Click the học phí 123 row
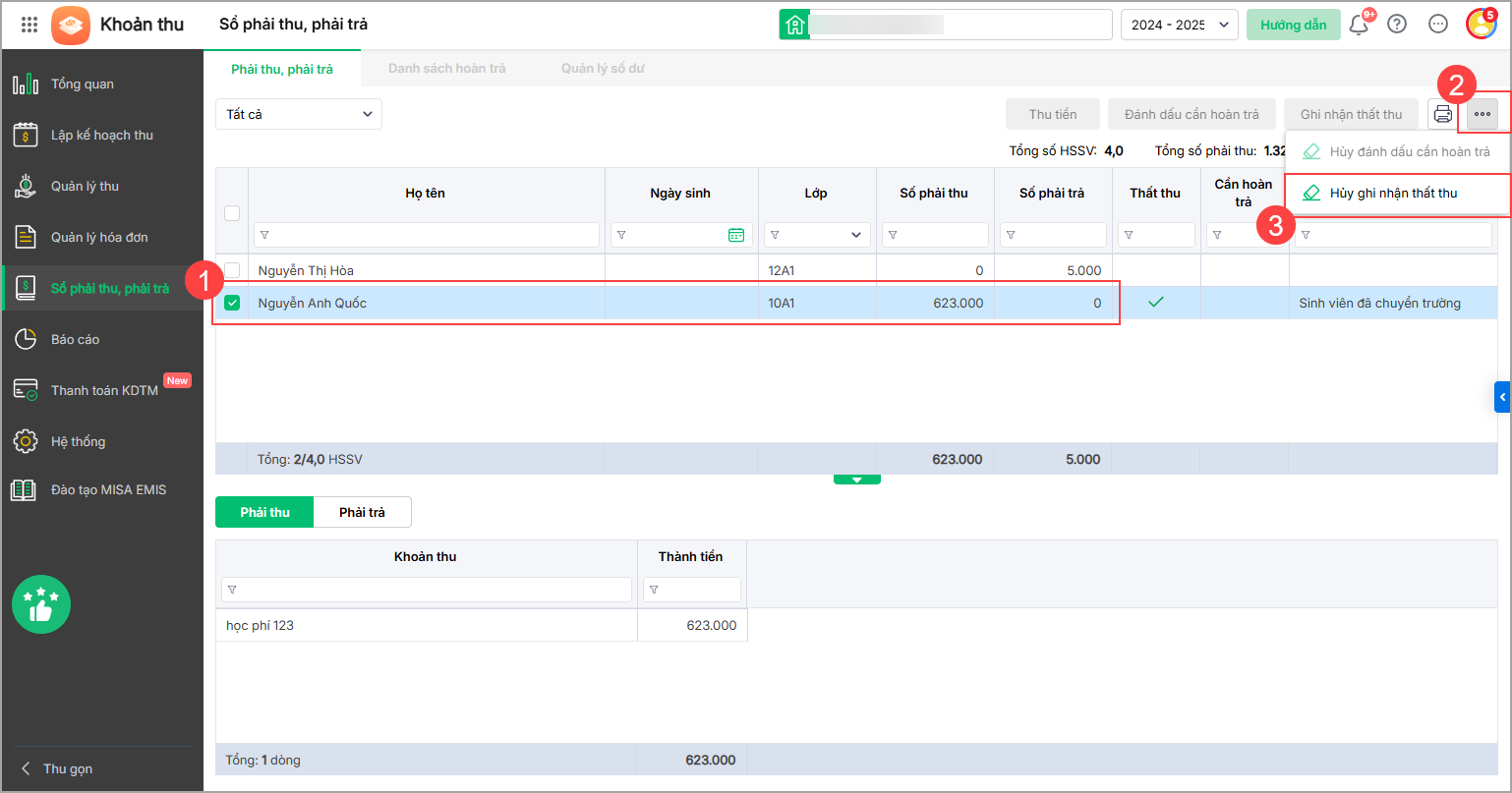The width and height of the screenshot is (1512, 793). (x=482, y=625)
